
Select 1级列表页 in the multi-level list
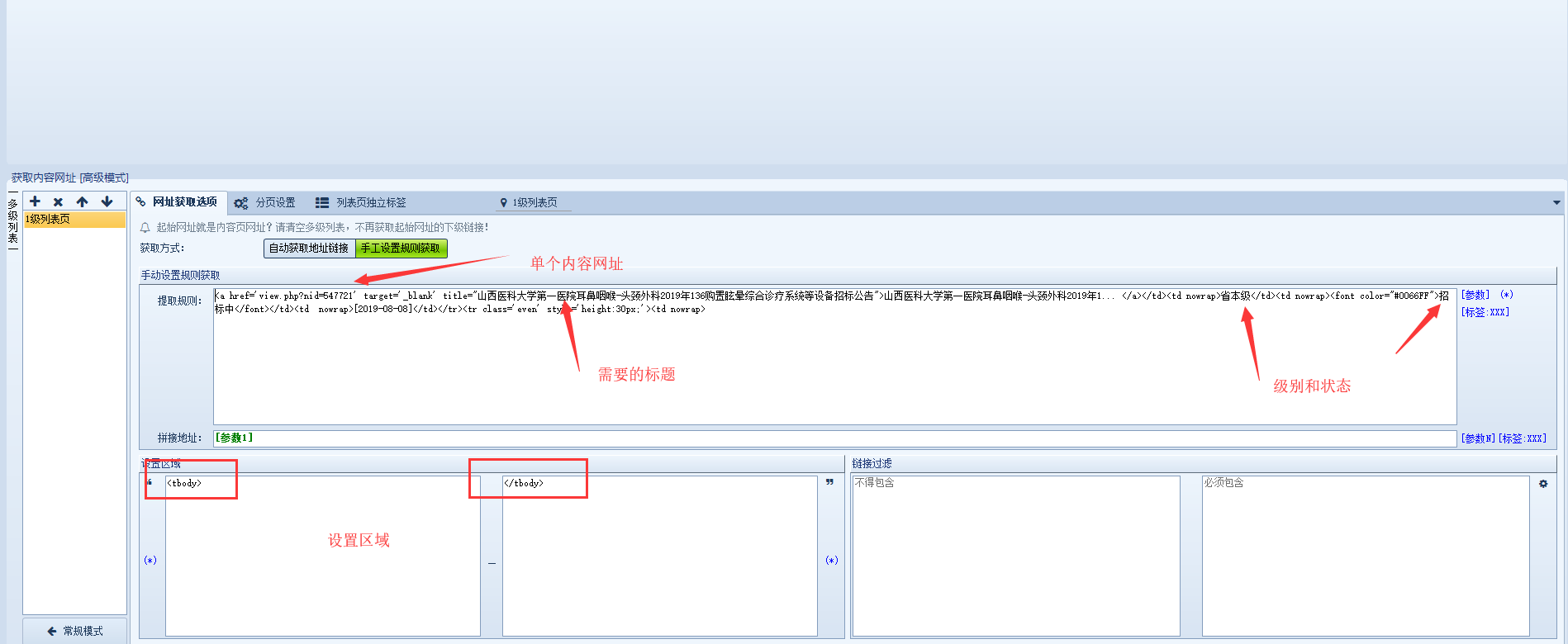(74, 220)
